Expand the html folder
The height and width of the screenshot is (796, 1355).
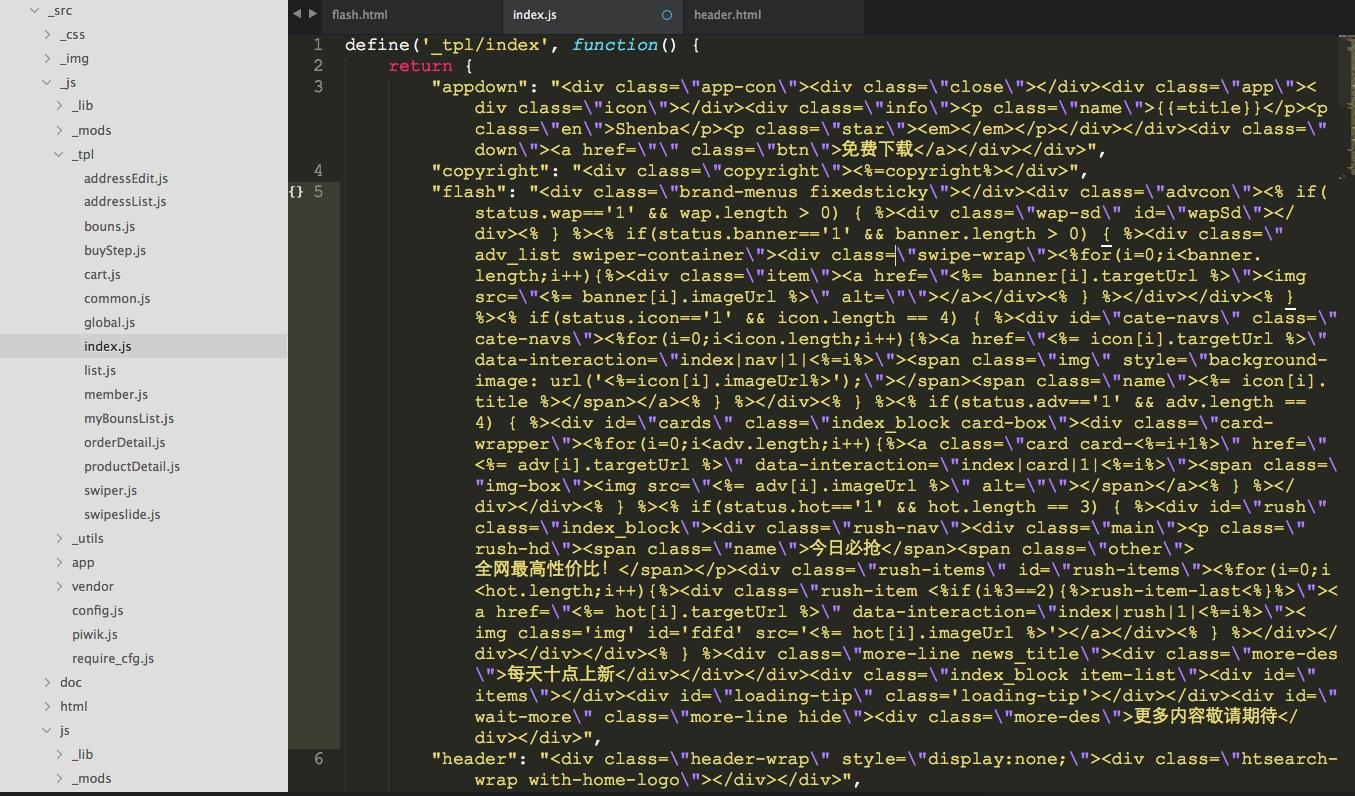47,706
